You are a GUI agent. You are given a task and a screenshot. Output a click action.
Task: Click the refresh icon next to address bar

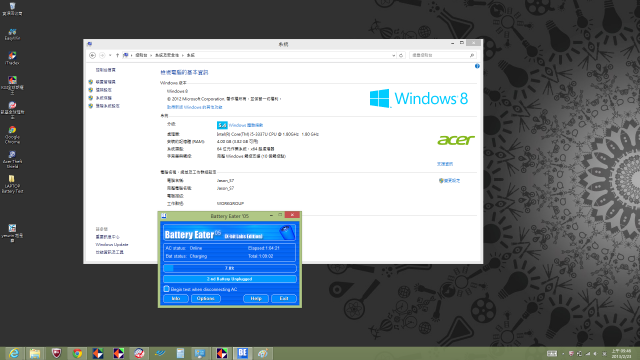coord(401,55)
